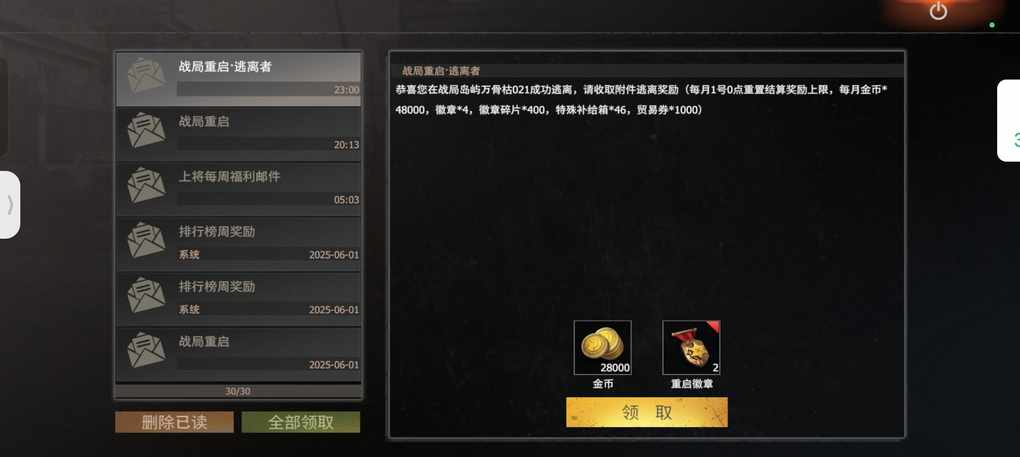Click the mail body text starting 恭喜您
1020x457 pixels.
[641, 99]
